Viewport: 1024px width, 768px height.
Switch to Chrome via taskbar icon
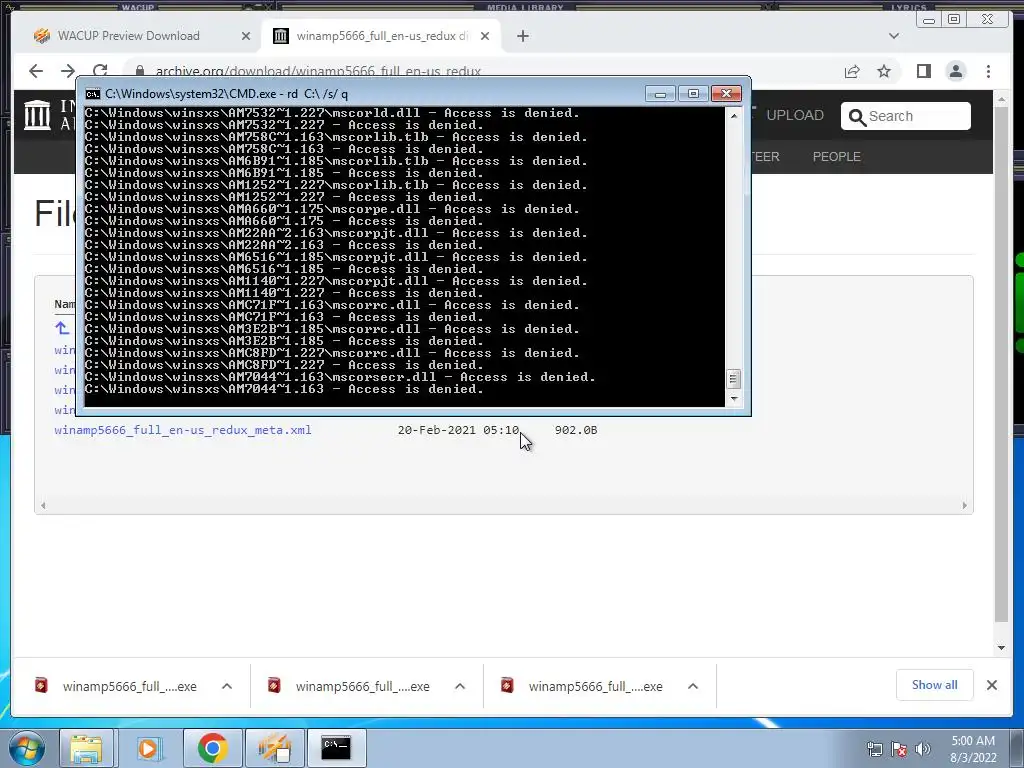pyautogui.click(x=212, y=748)
